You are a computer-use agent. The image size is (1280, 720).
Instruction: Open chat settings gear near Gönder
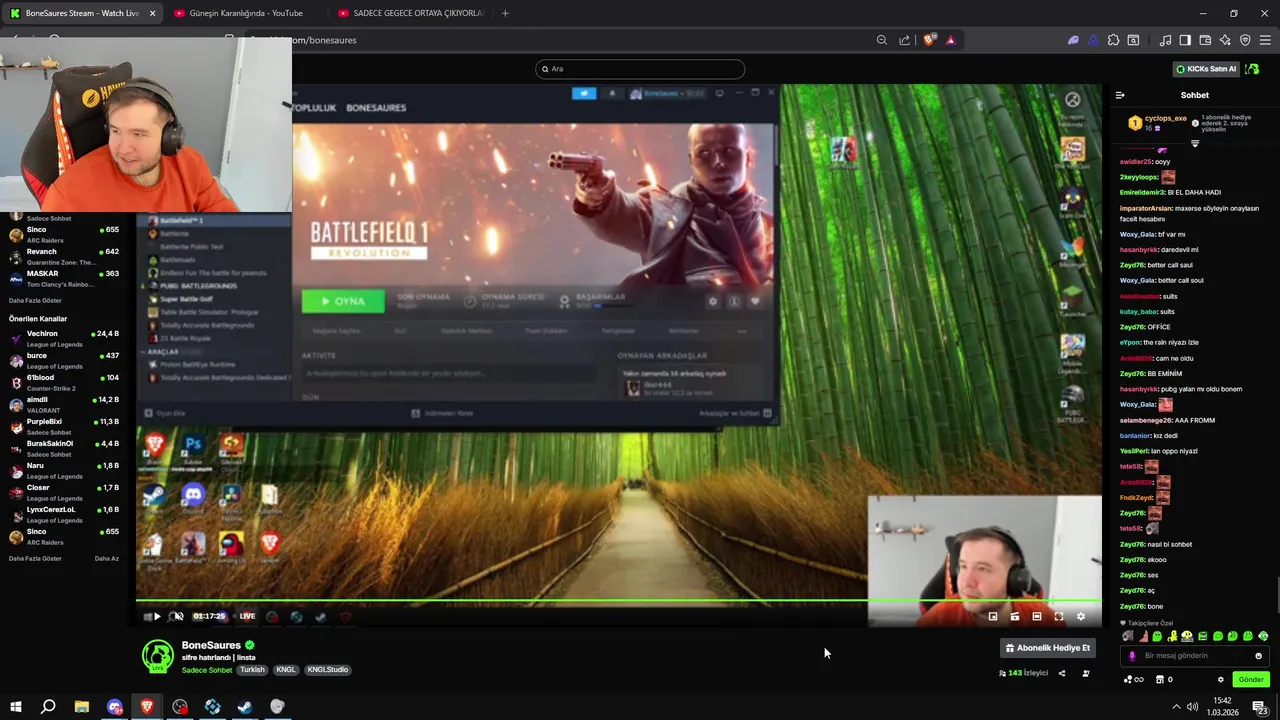[1220, 679]
